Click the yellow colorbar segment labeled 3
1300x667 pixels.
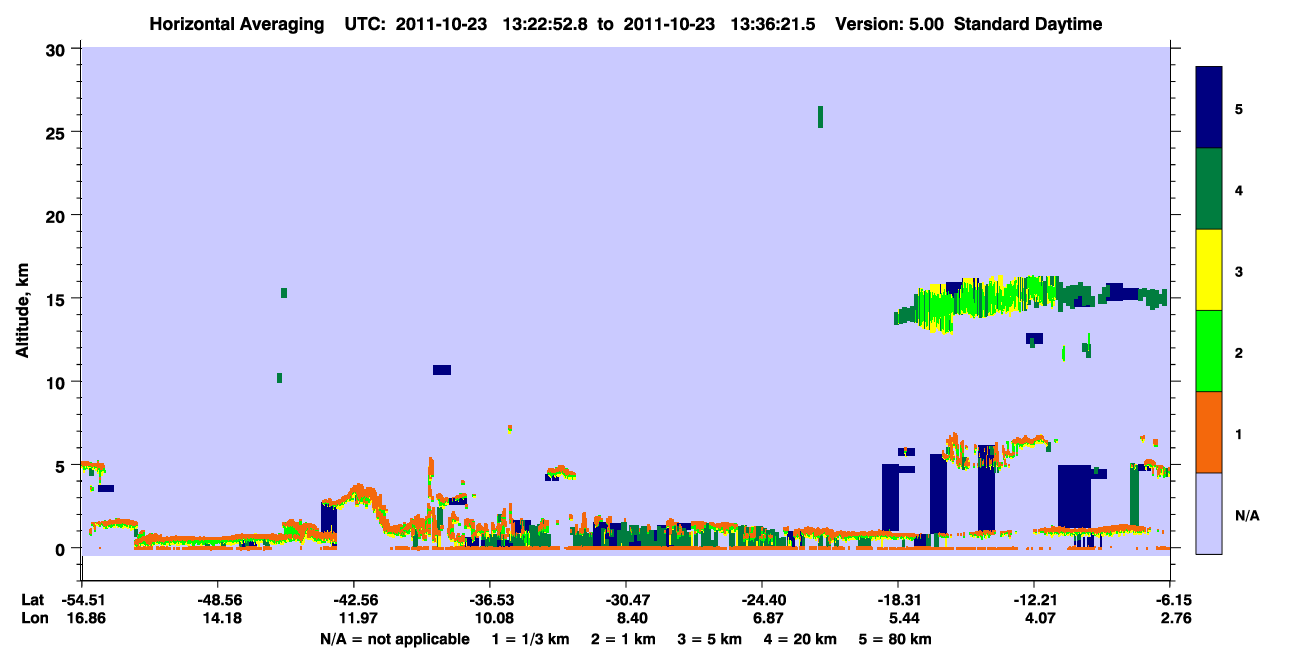tap(1209, 270)
